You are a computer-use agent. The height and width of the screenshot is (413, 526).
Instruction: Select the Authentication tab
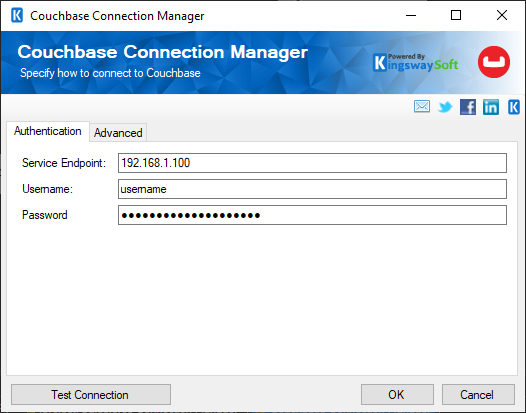[48, 131]
